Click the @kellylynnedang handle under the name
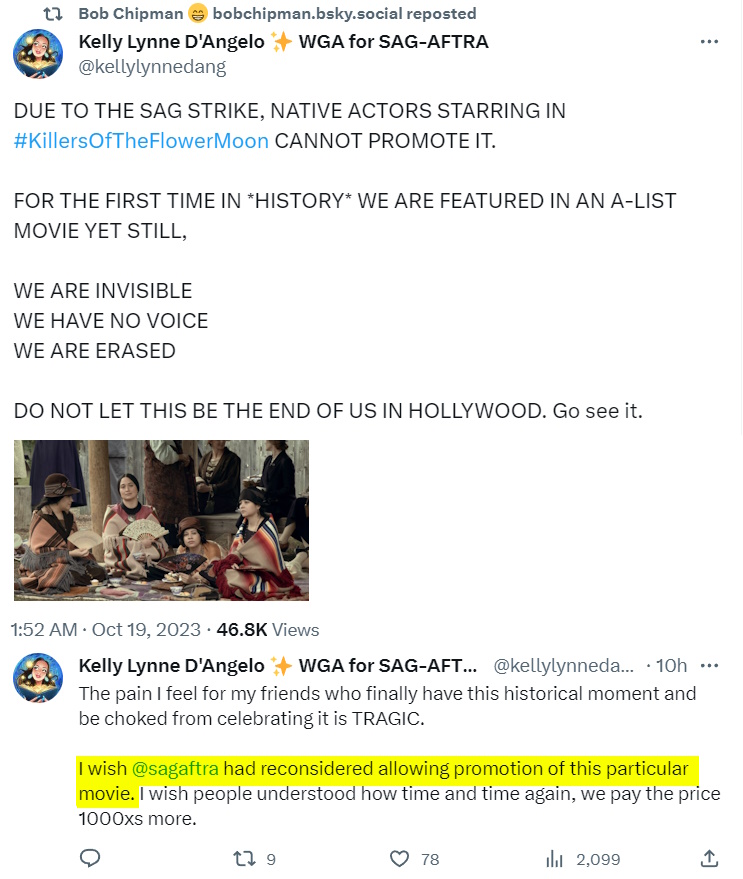743x879 pixels. (152, 67)
